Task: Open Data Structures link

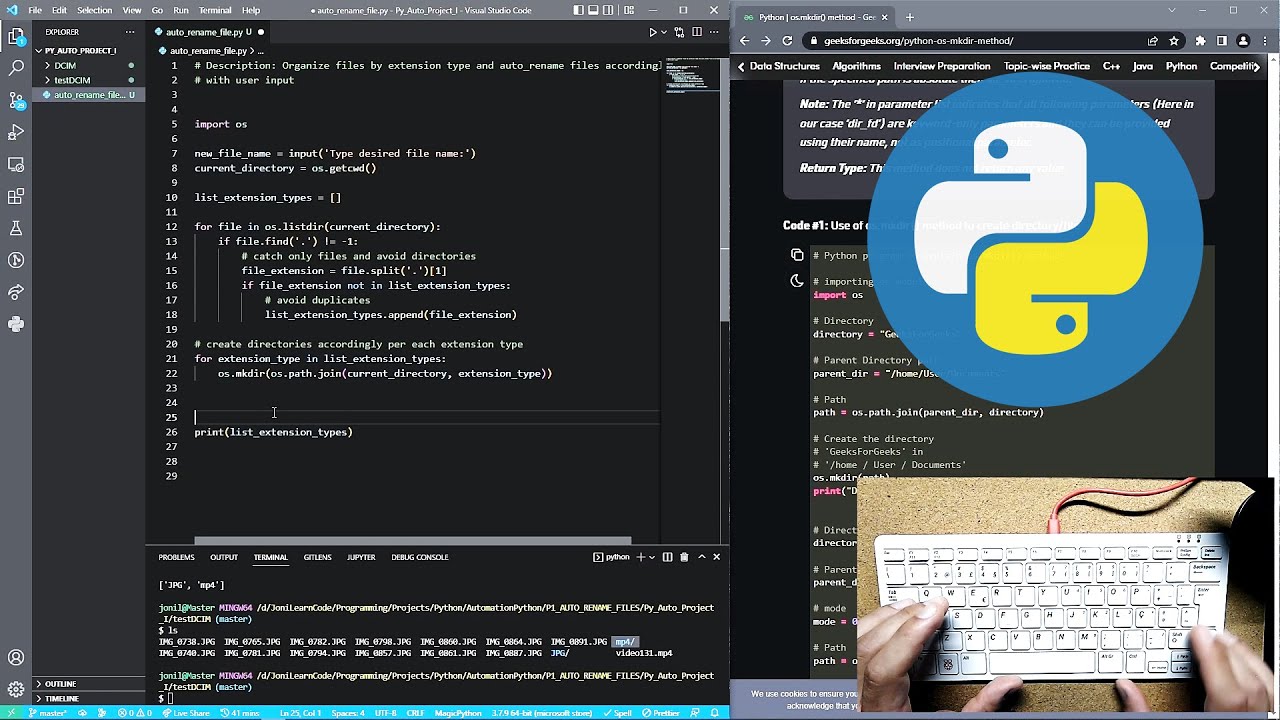Action: 784,66
